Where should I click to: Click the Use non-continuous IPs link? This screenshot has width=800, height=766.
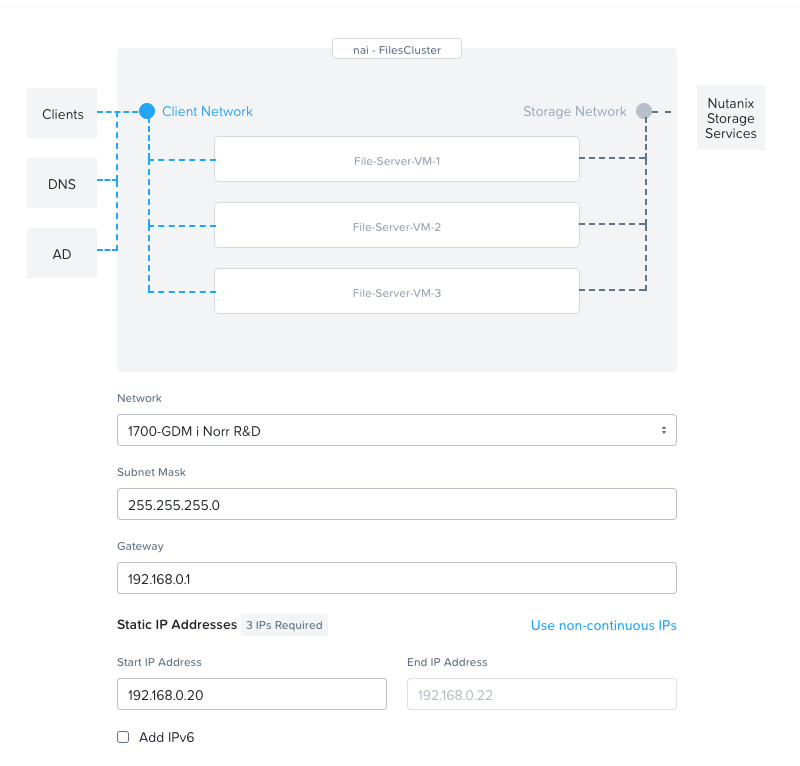pyautogui.click(x=603, y=625)
